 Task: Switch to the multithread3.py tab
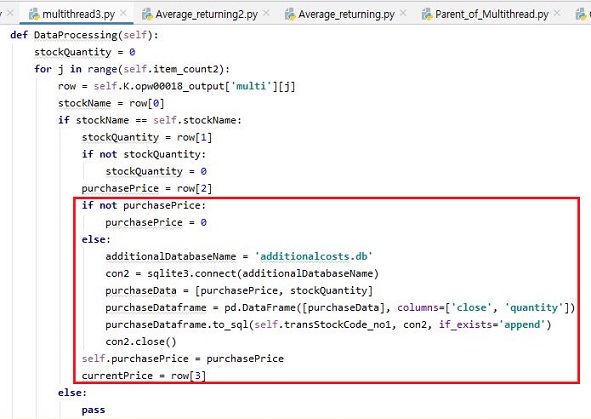(78, 14)
